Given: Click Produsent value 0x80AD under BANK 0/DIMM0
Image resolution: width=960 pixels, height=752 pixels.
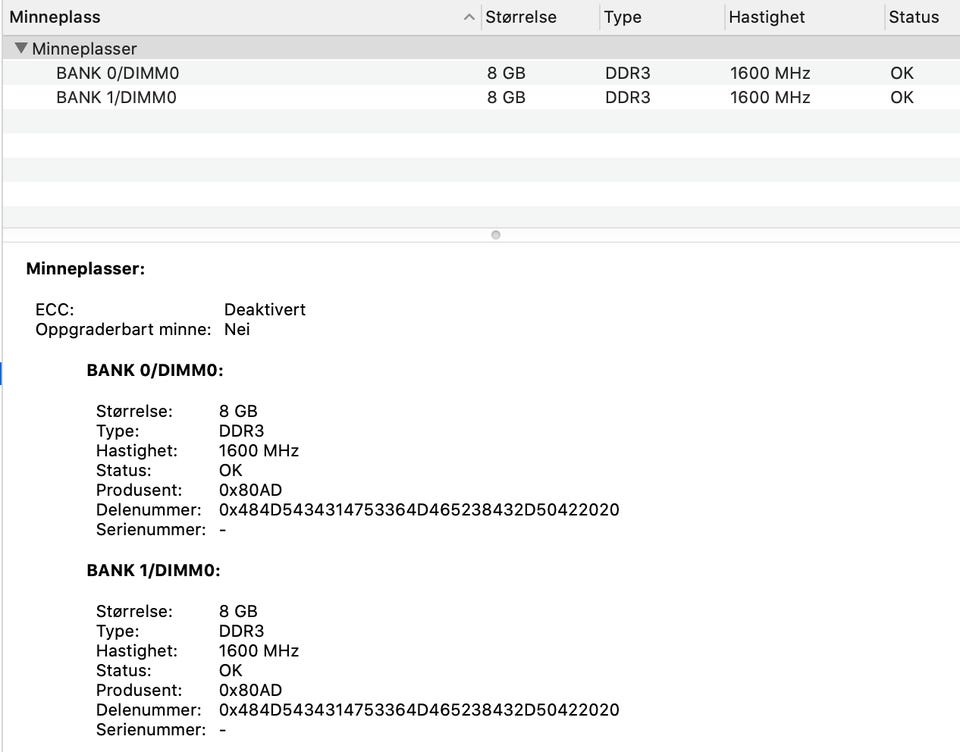Looking at the screenshot, I should (x=250, y=490).
